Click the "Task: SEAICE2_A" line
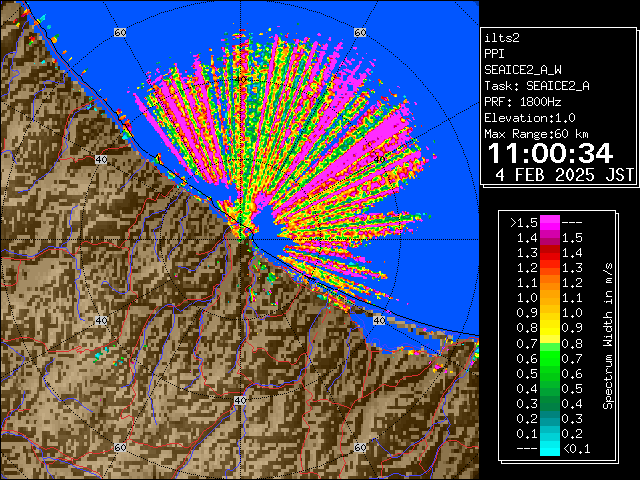Screen dimensions: 640x480 click(537, 86)
